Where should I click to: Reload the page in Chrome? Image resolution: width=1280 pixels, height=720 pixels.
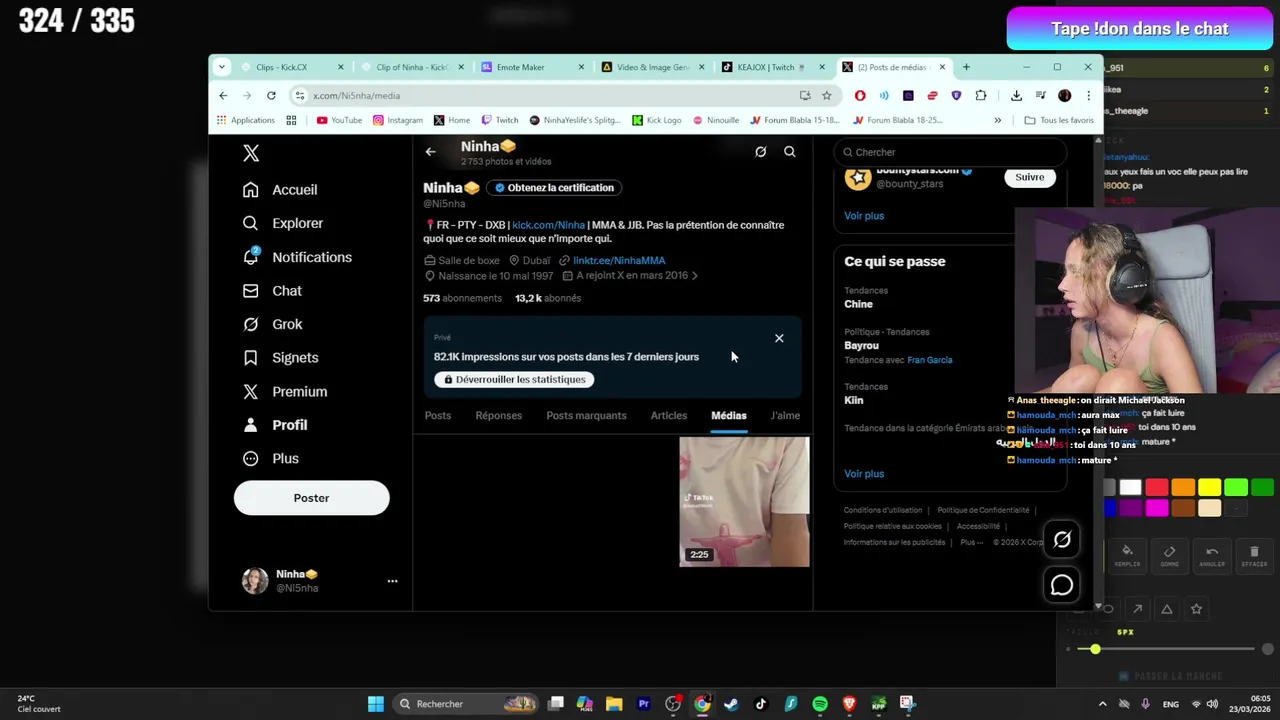coord(271,95)
